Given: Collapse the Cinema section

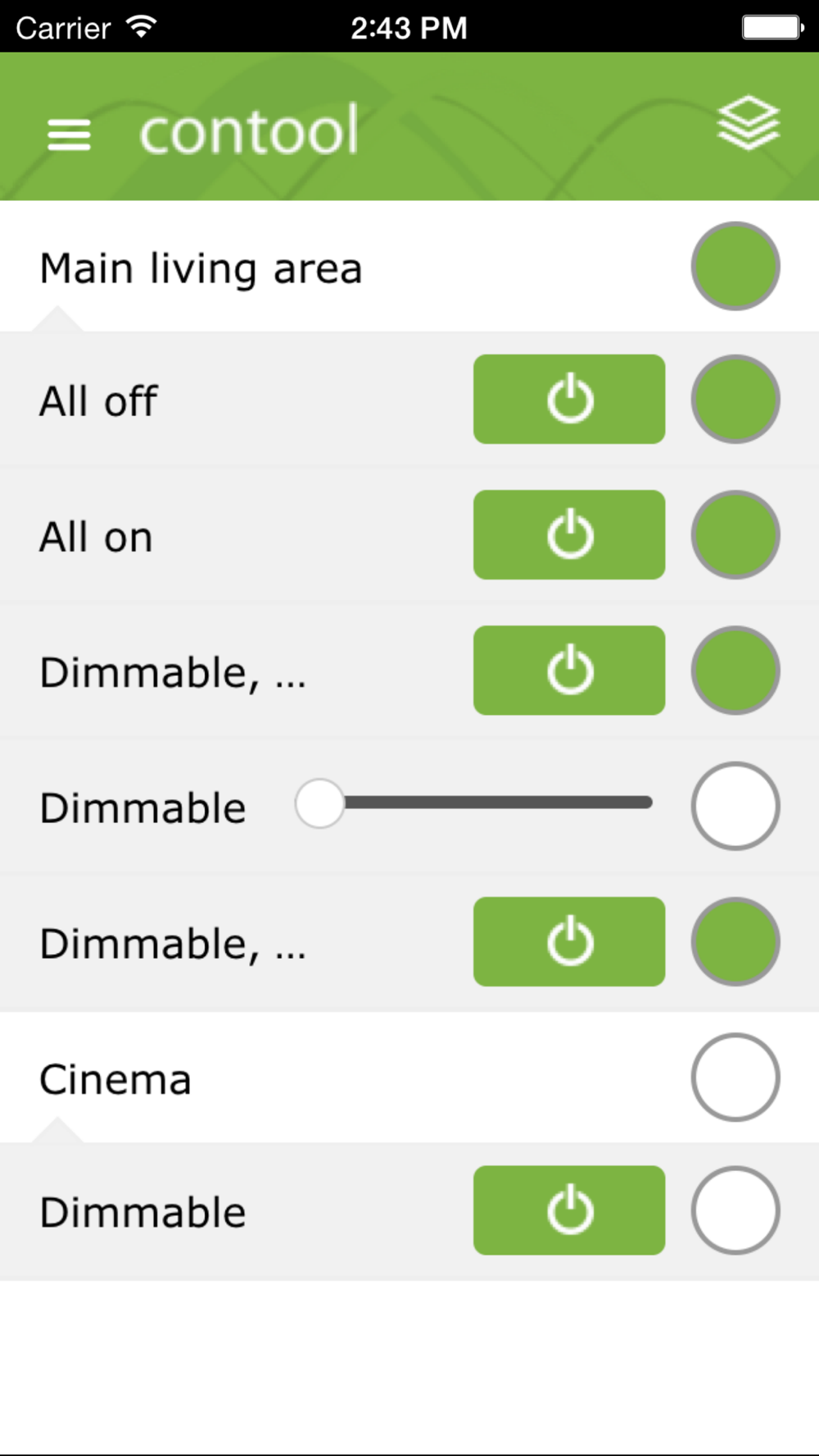Looking at the screenshot, I should tap(115, 1079).
